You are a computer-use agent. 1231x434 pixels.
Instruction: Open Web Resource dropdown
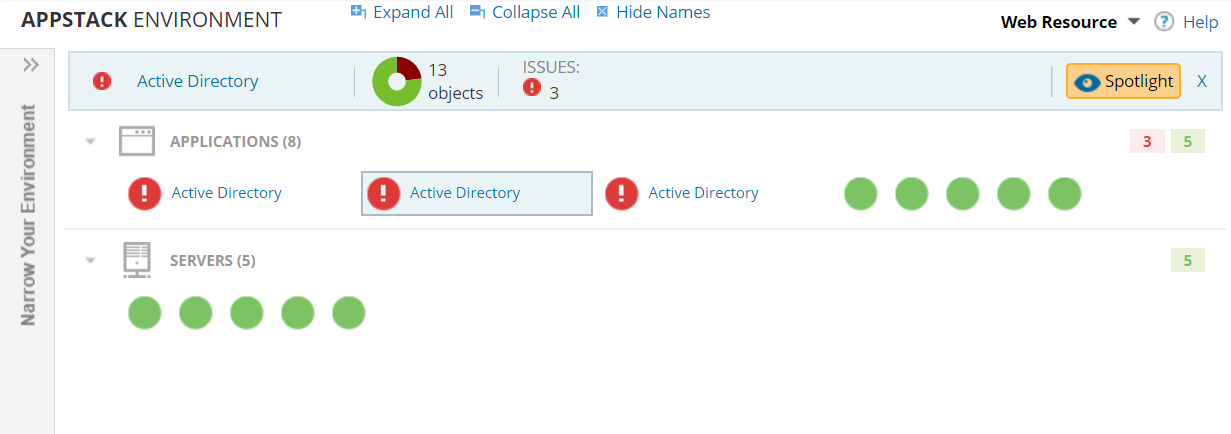[1070, 22]
